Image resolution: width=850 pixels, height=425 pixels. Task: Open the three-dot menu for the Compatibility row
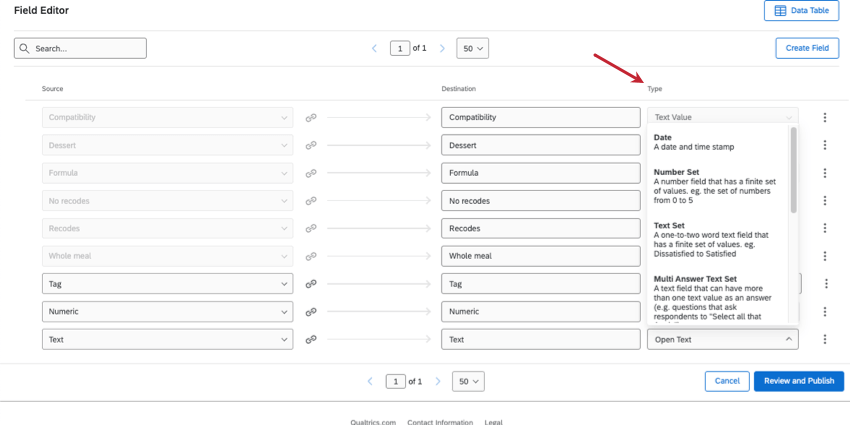pyautogui.click(x=825, y=118)
